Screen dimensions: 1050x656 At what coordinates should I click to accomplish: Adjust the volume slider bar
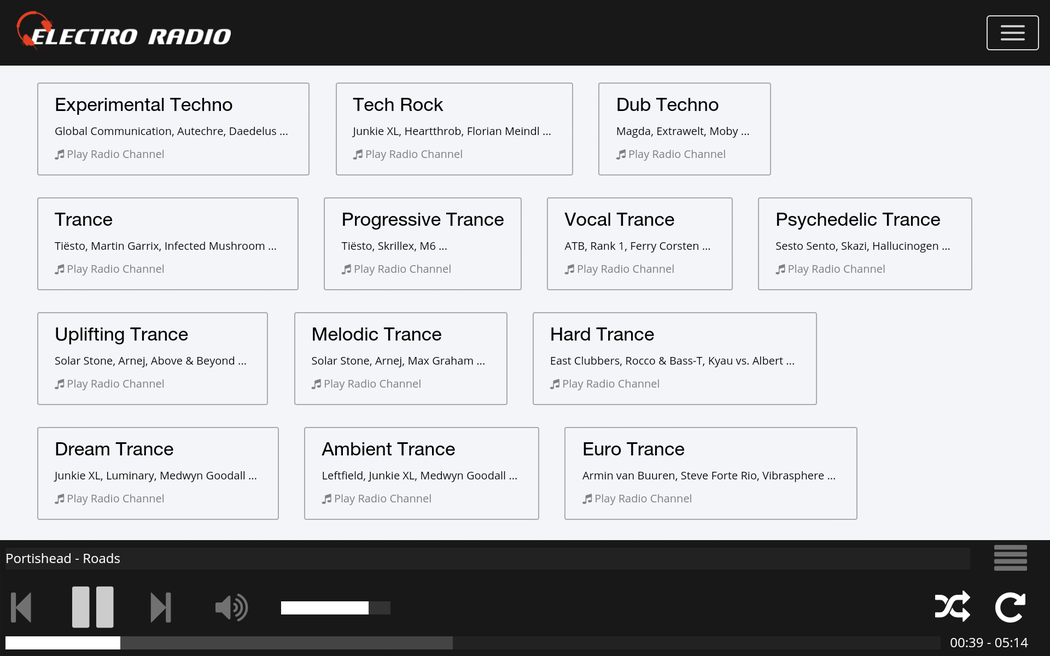pyautogui.click(x=335, y=608)
